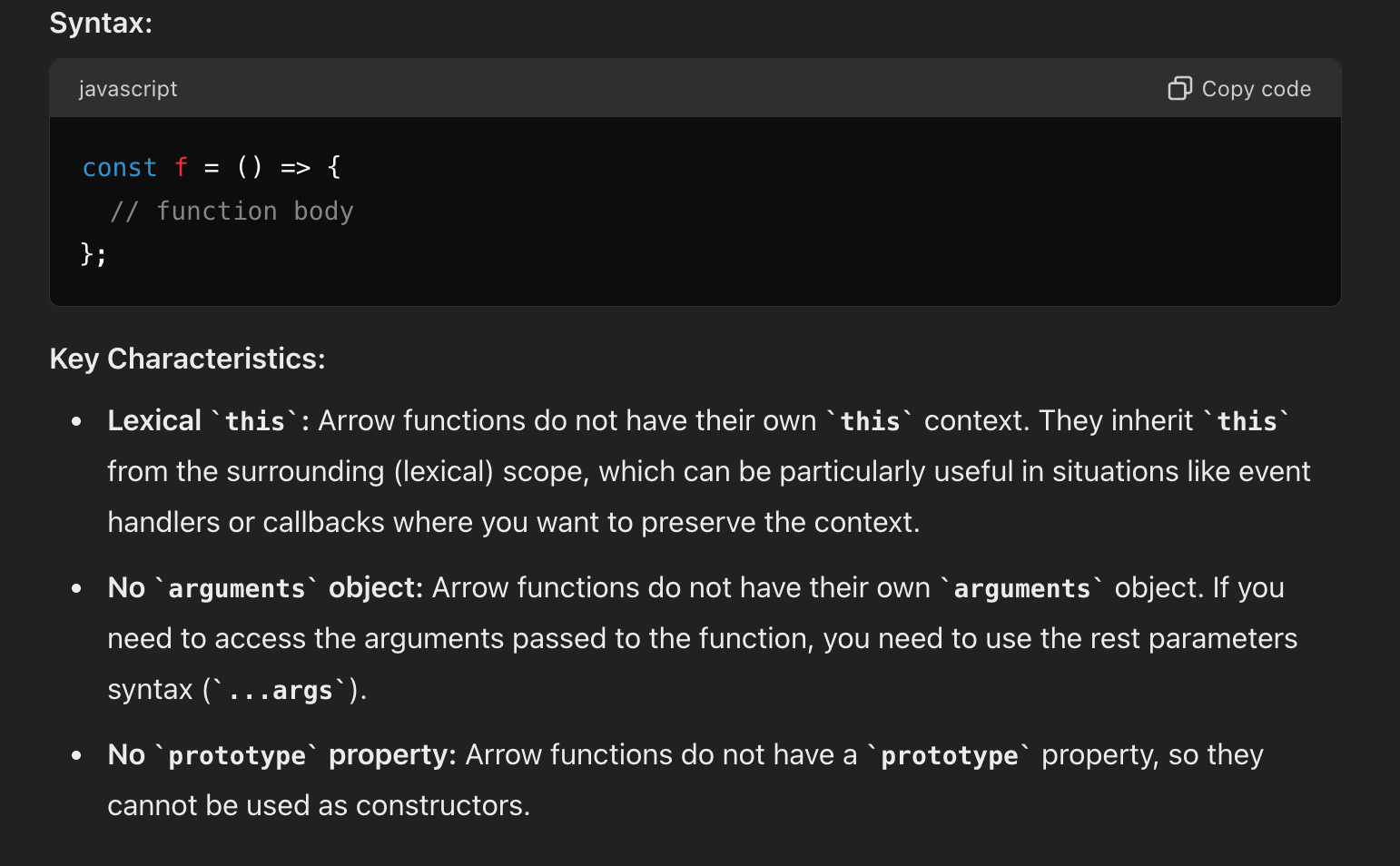Viewport: 1400px width, 866px height.
Task: Click the blue `const` keyword
Action: point(119,167)
